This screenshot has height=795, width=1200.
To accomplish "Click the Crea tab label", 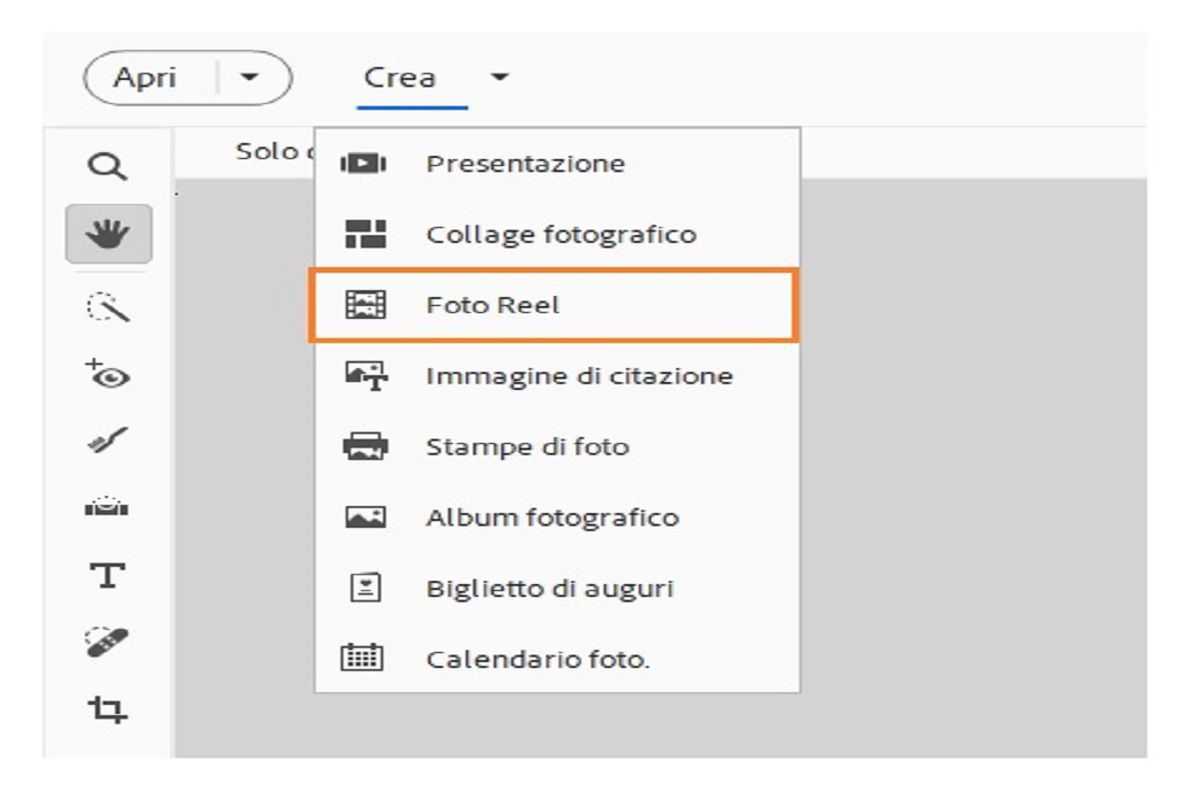I will click(400, 78).
